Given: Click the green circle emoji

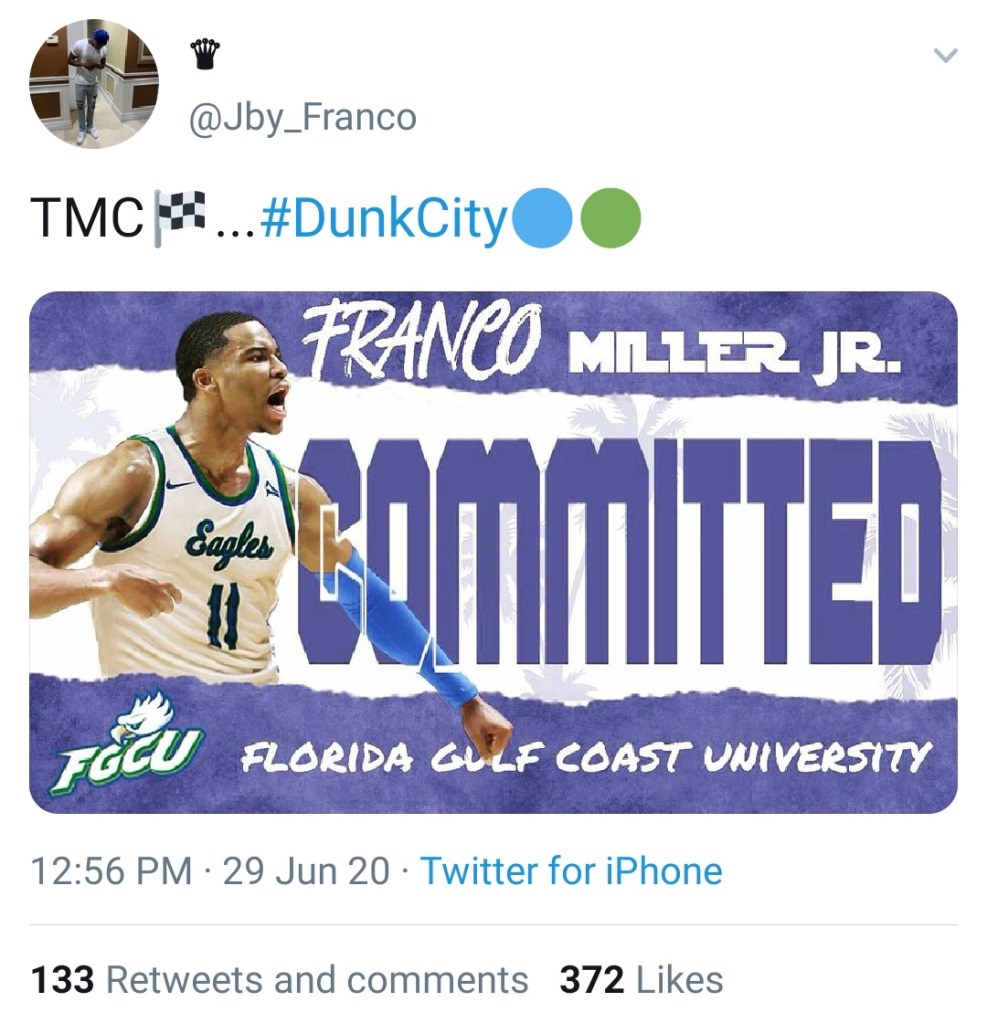Looking at the screenshot, I should pos(610,217).
